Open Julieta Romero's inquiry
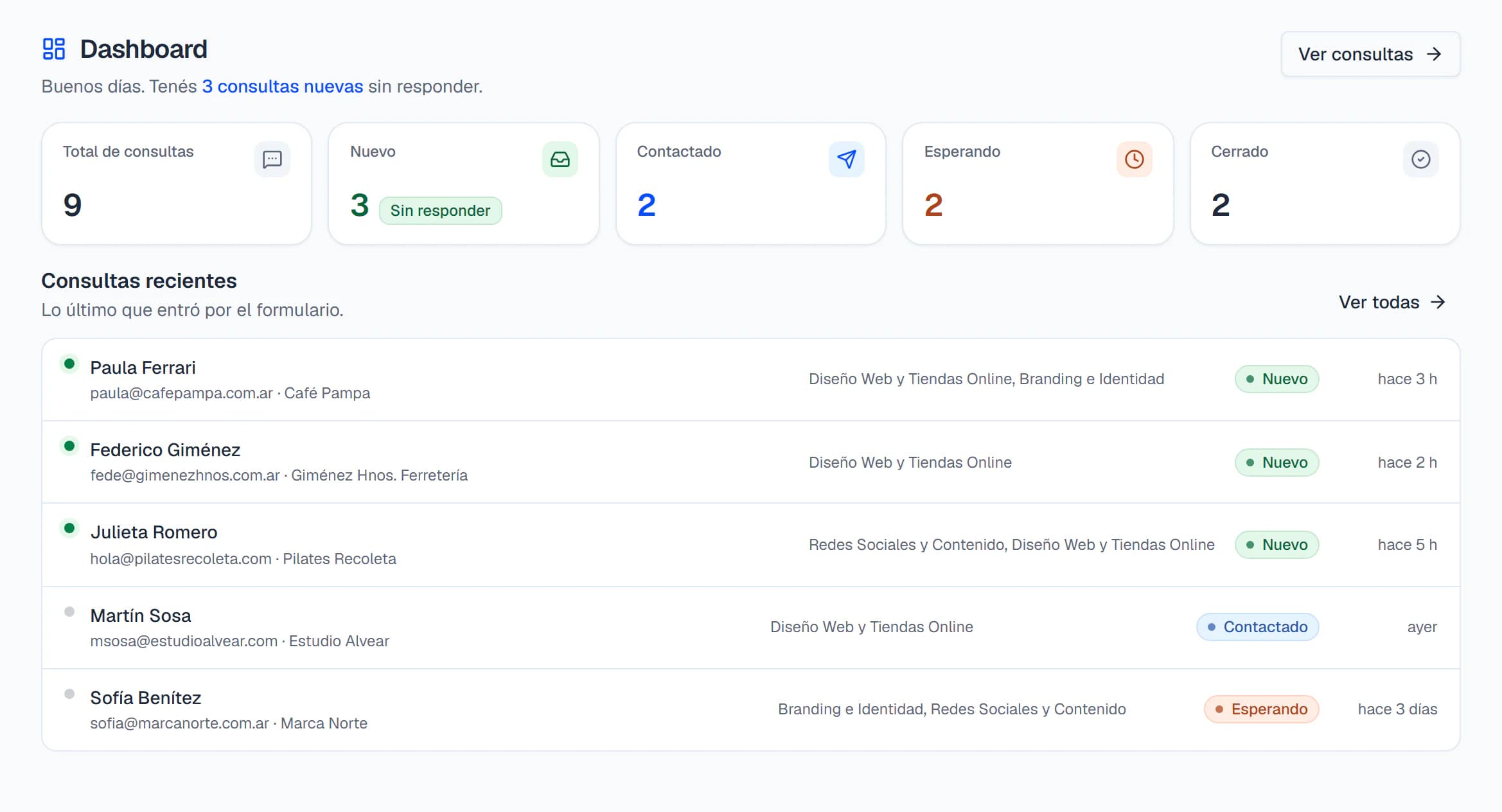 click(751, 545)
